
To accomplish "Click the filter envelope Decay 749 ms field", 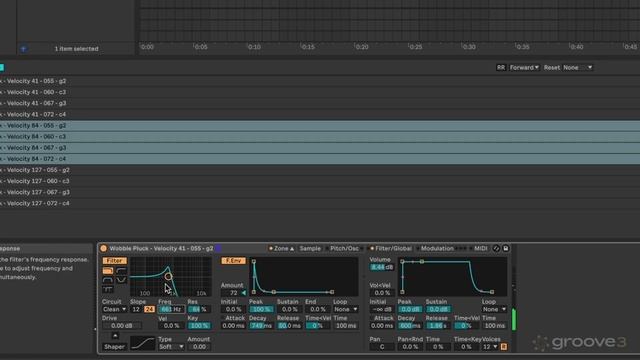I will pyautogui.click(x=261, y=326).
